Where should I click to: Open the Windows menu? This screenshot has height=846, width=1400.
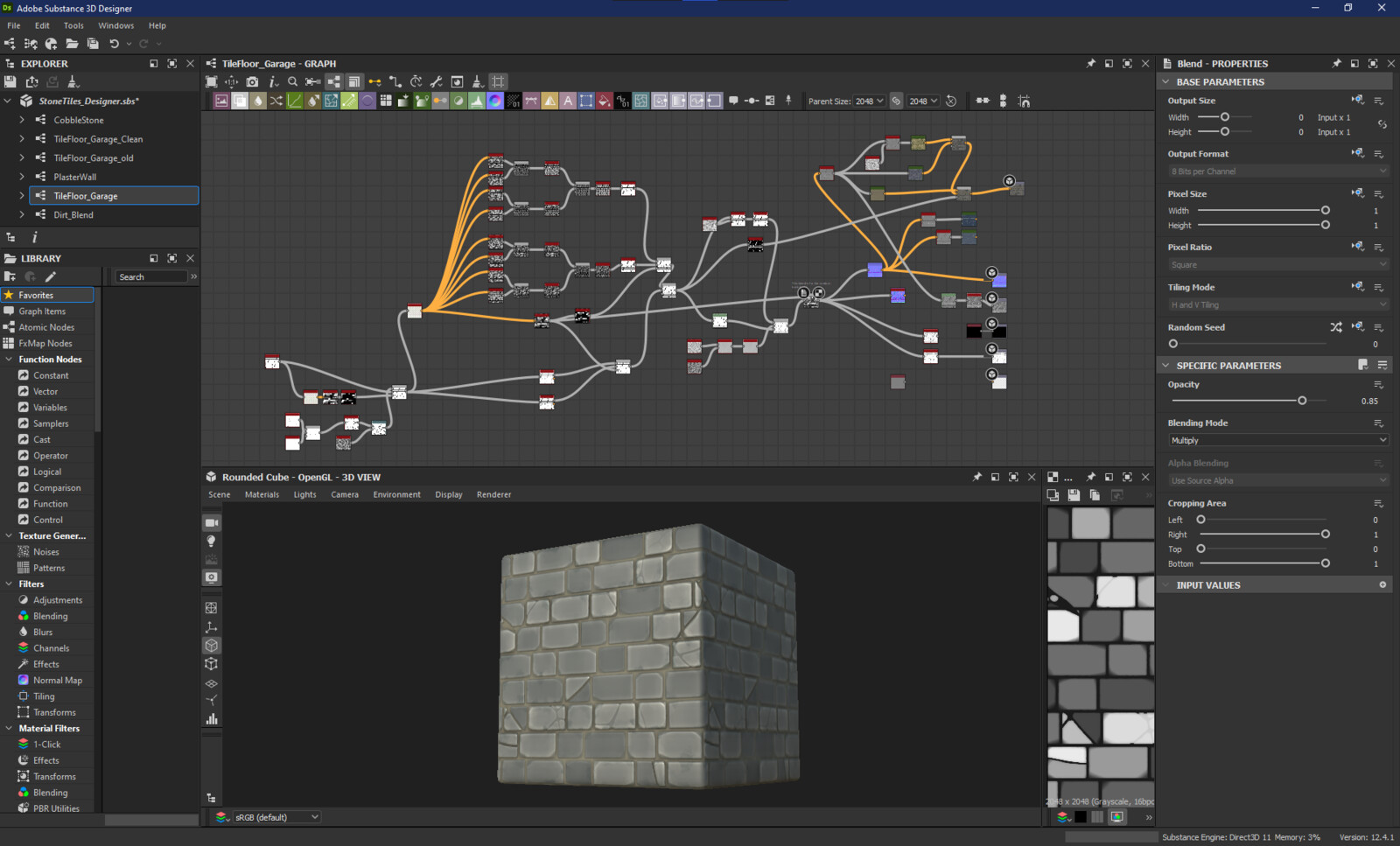coord(116,25)
